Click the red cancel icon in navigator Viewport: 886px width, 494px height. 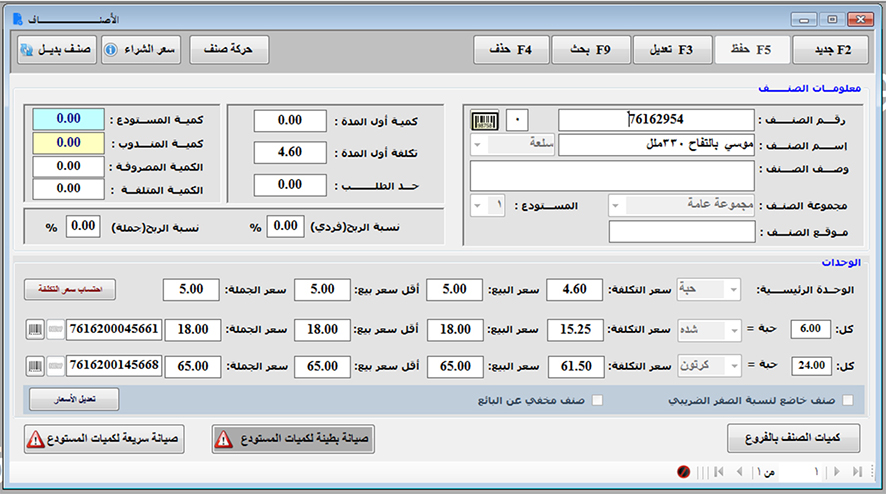point(684,470)
